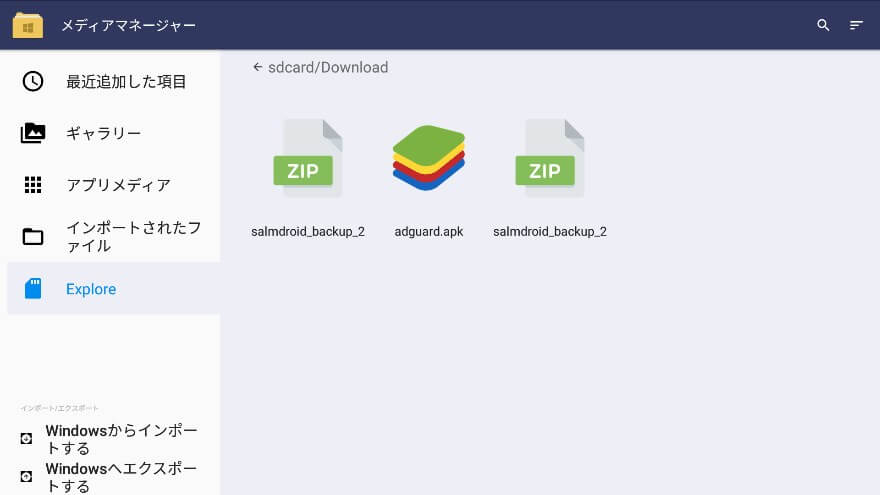This screenshot has width=880, height=495.
Task: Click the gallery pictures icon
Action: tap(33, 133)
